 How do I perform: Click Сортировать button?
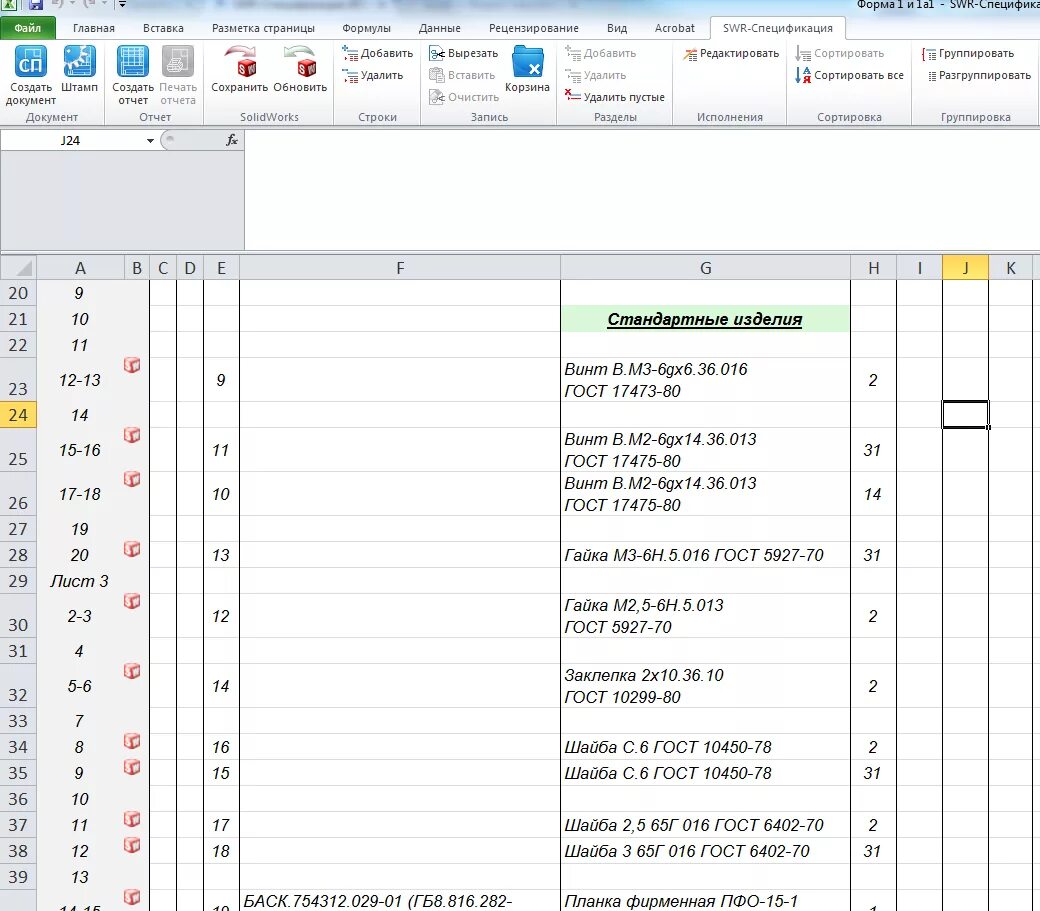pos(840,53)
